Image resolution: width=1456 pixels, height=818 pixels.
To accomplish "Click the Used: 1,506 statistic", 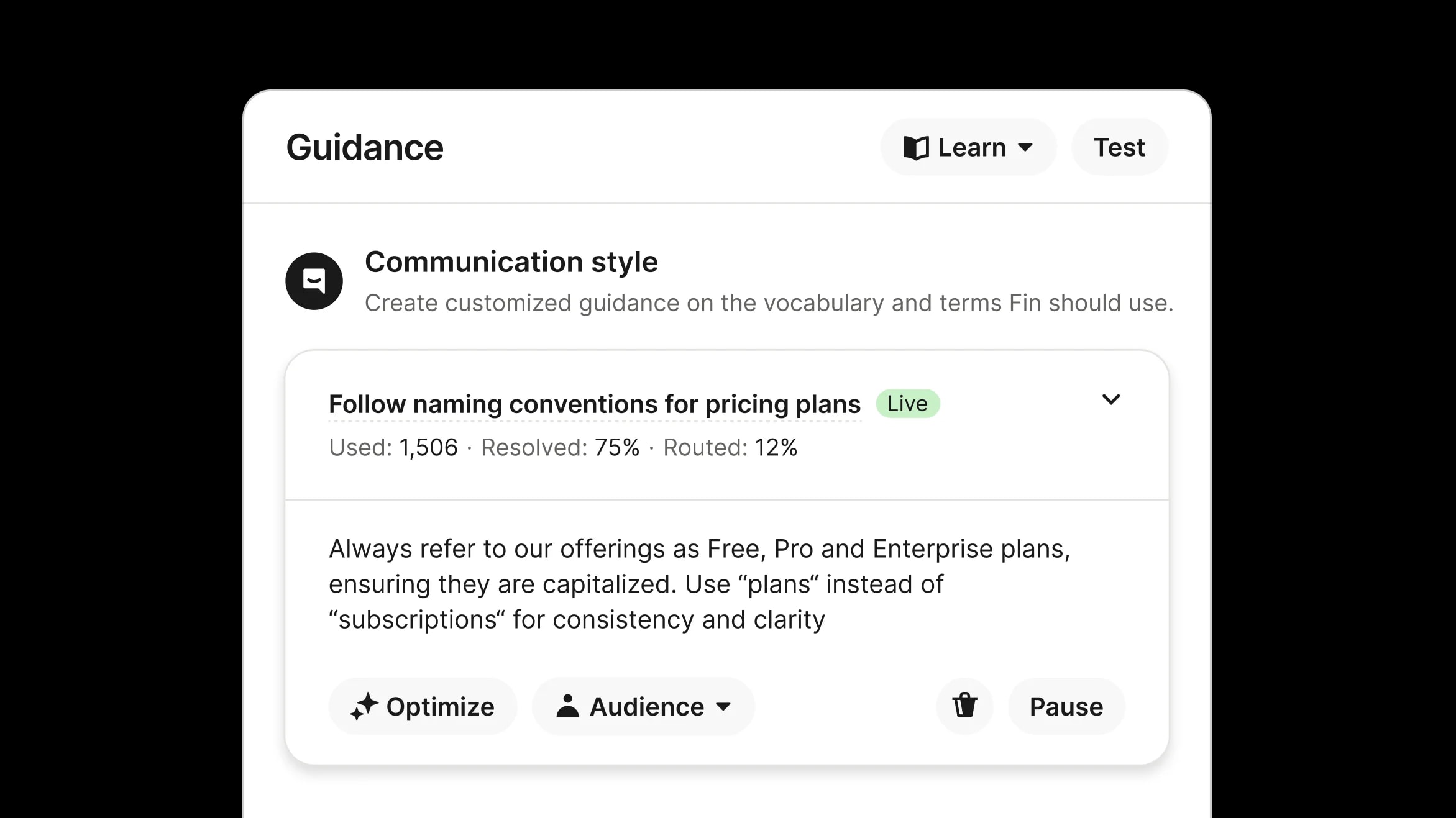I will pos(393,447).
